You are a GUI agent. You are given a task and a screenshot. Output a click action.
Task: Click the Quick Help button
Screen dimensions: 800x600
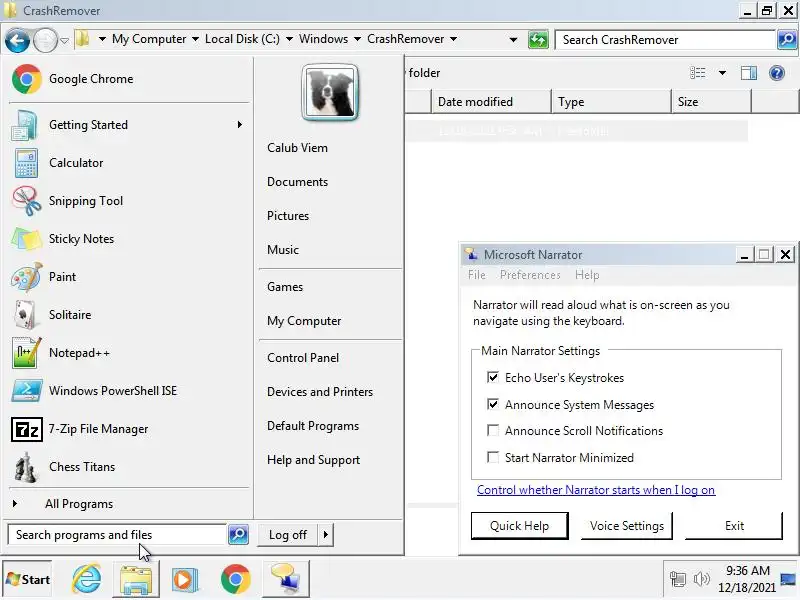coord(519,526)
